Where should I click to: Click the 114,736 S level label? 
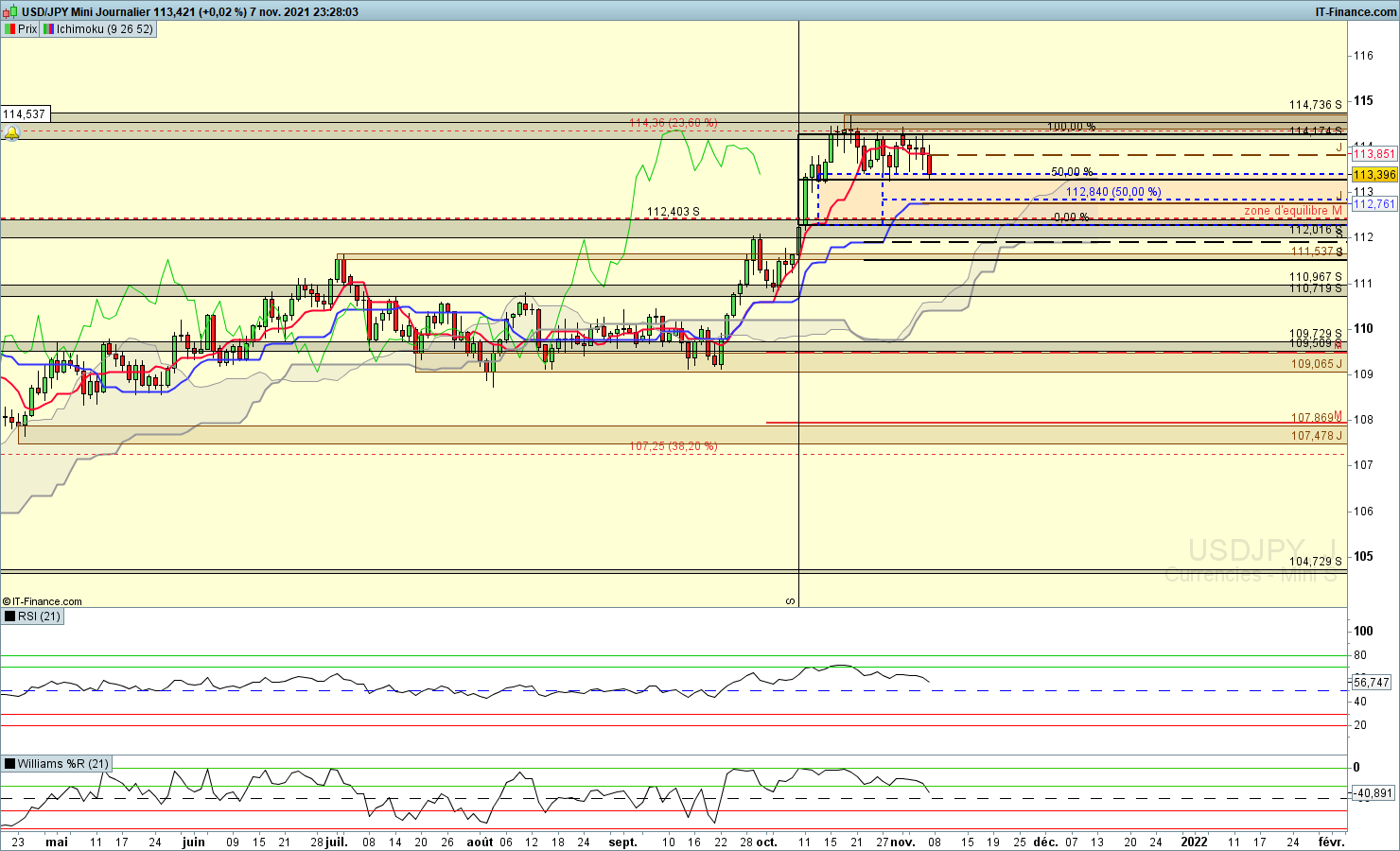[x=1316, y=105]
